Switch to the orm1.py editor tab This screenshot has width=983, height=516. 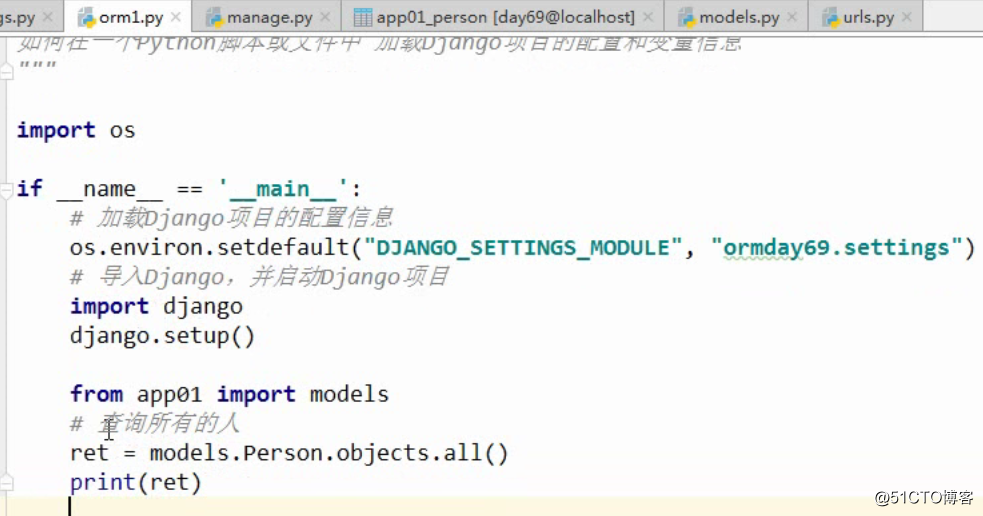130,17
